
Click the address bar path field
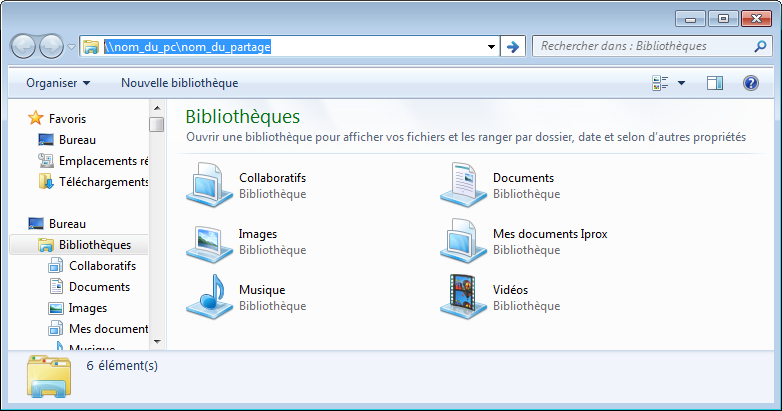click(300, 46)
